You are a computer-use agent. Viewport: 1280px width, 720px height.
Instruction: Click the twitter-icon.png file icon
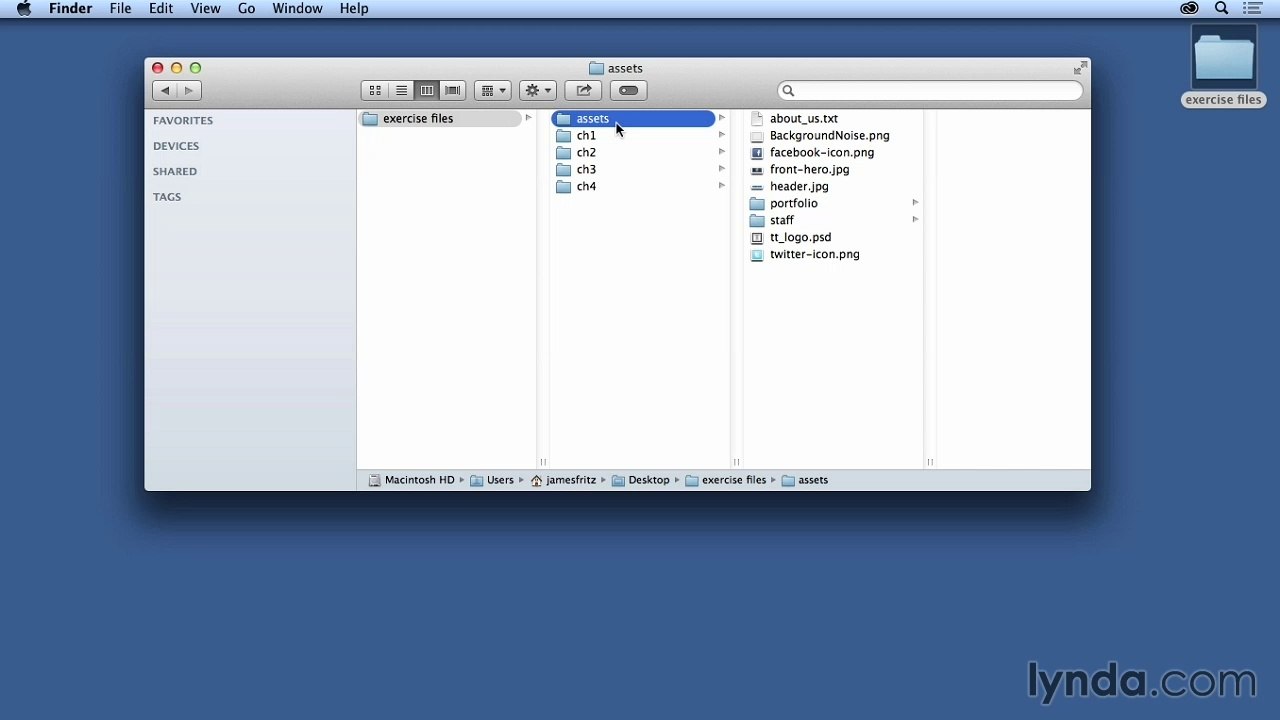(x=757, y=255)
